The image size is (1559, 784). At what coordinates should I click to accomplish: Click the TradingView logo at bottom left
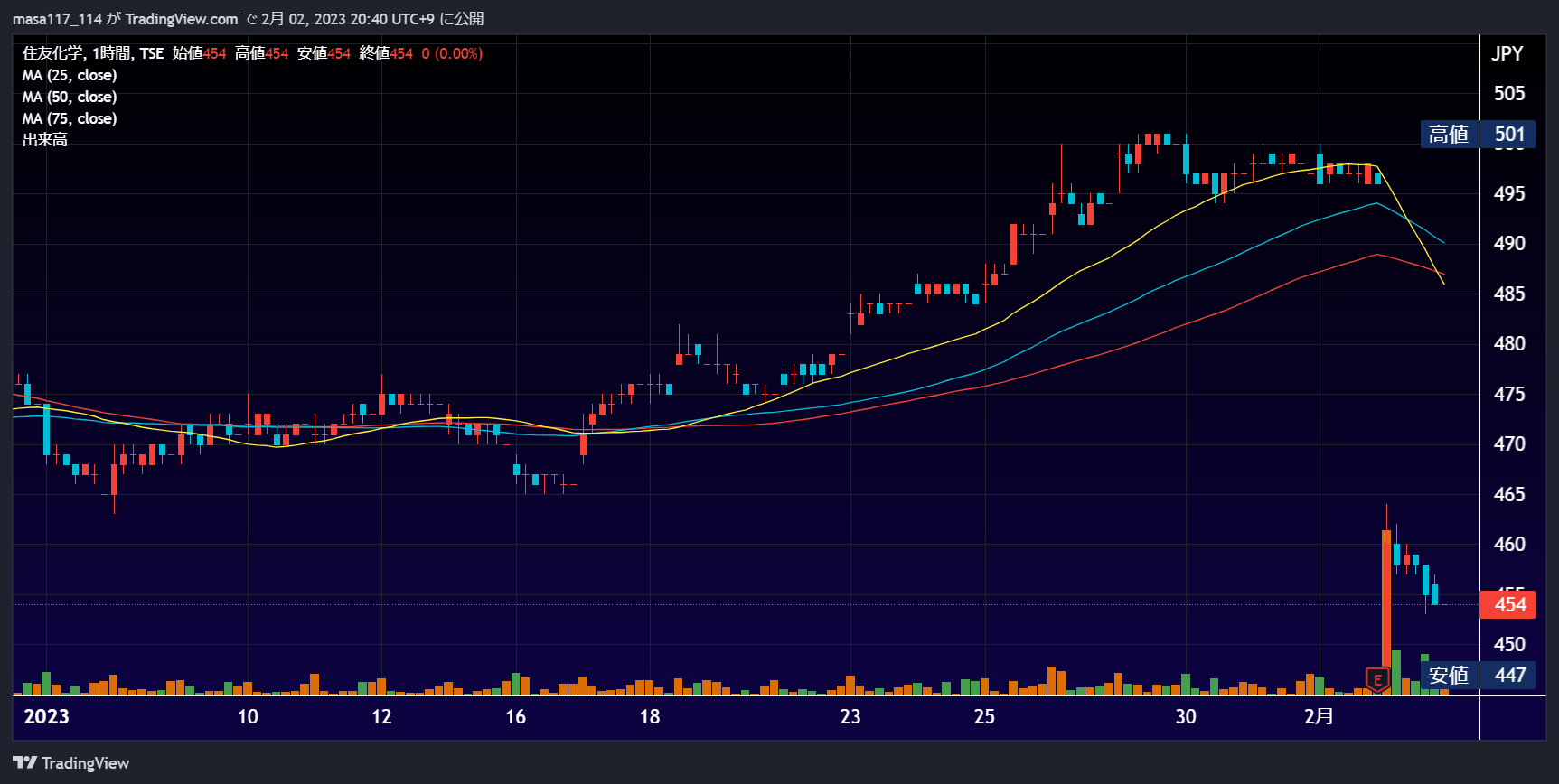coord(71,763)
